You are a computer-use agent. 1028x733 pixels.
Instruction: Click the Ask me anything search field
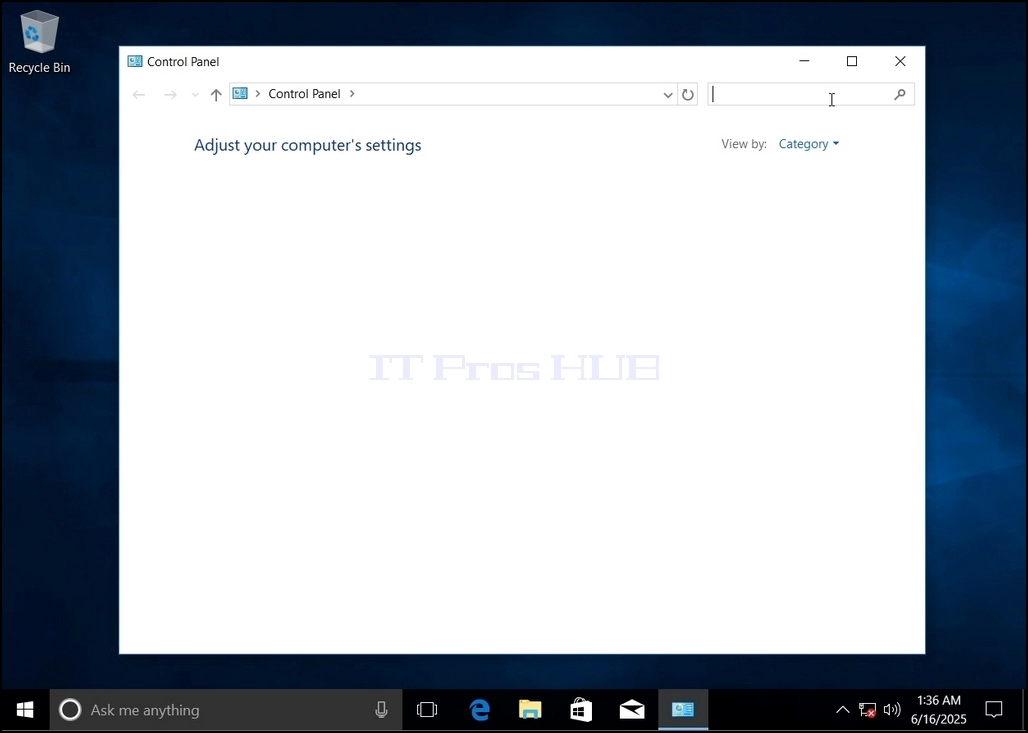226,709
